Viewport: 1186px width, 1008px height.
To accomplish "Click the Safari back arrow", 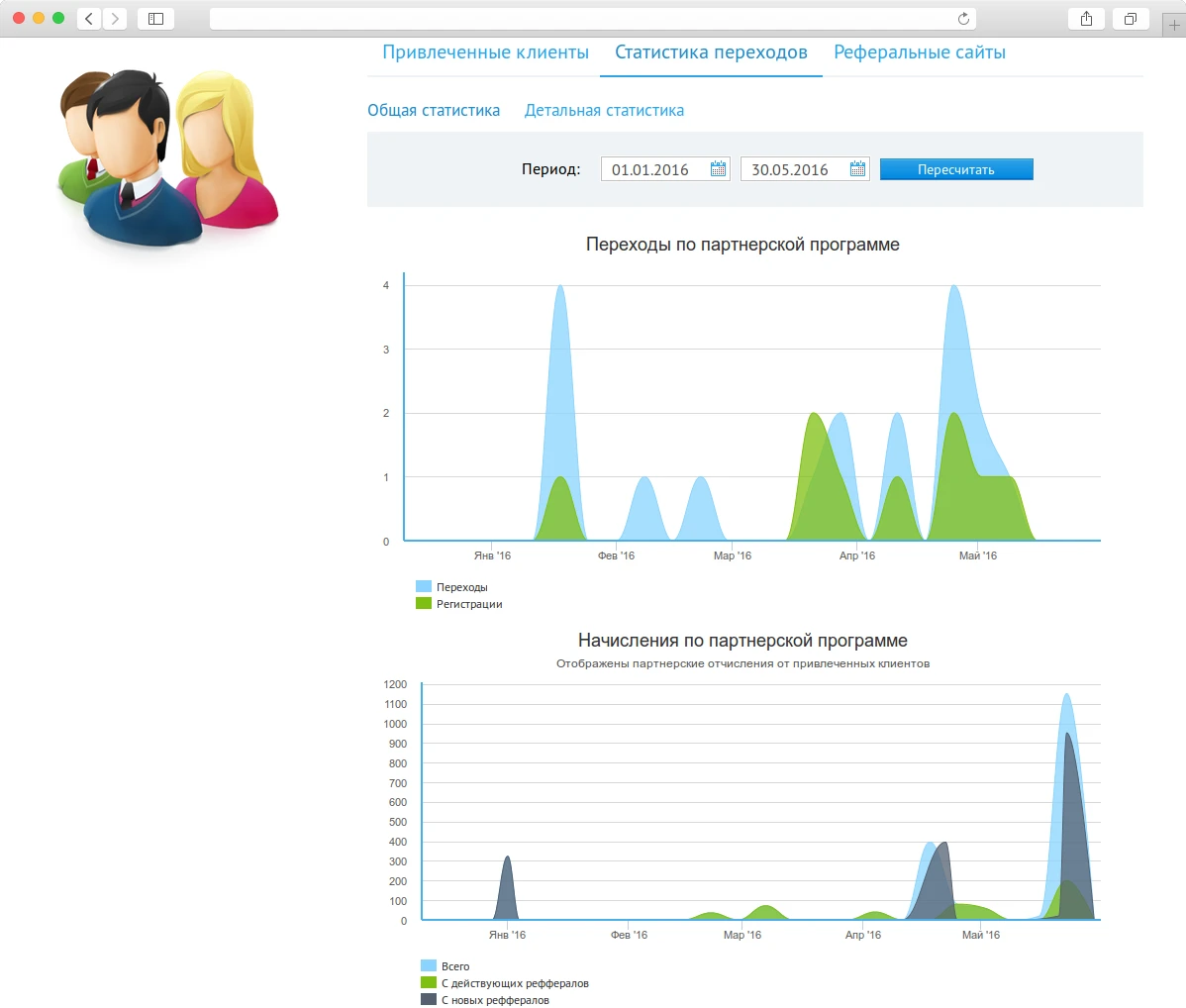I will (89, 19).
